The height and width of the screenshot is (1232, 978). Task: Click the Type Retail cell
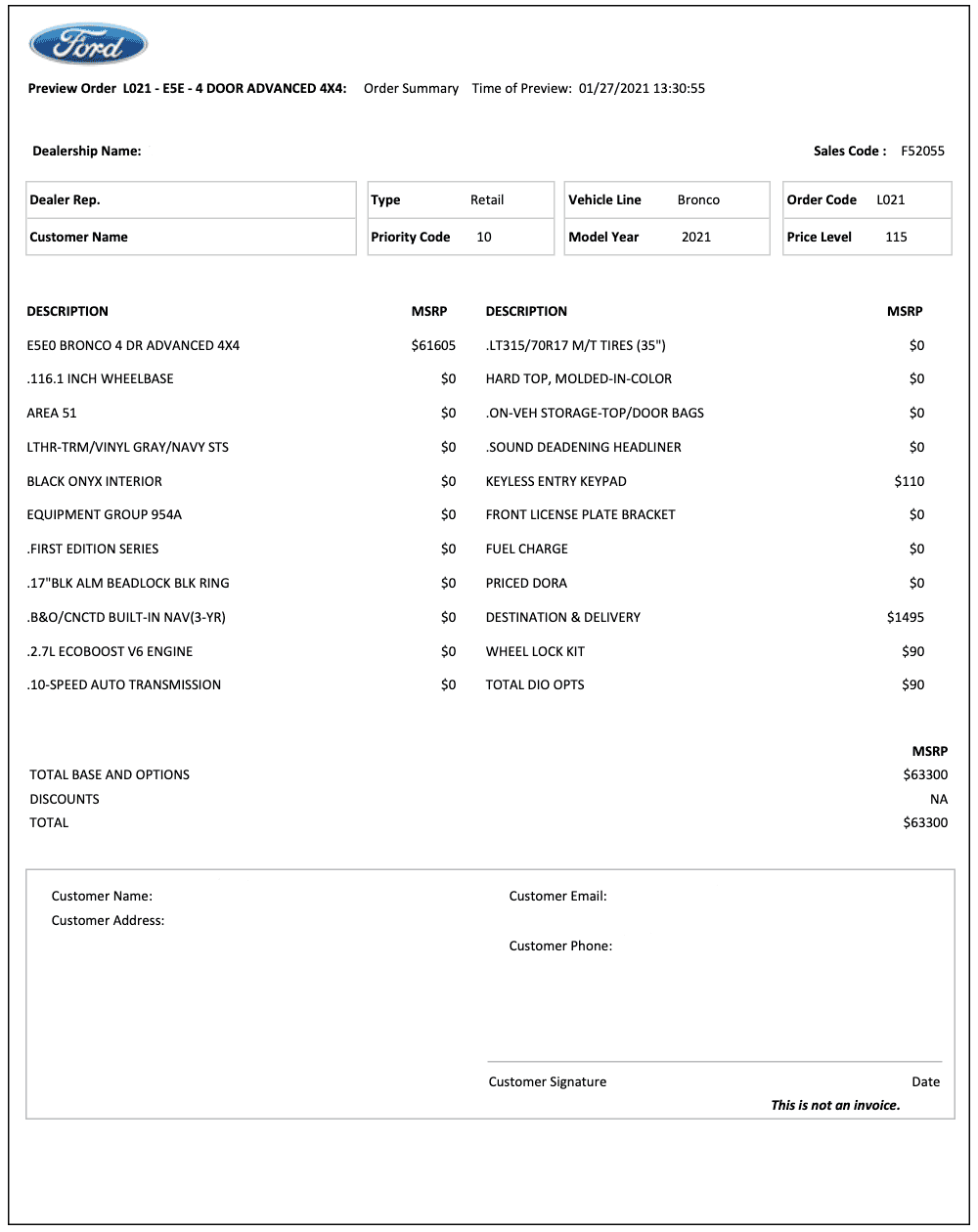coord(461,199)
